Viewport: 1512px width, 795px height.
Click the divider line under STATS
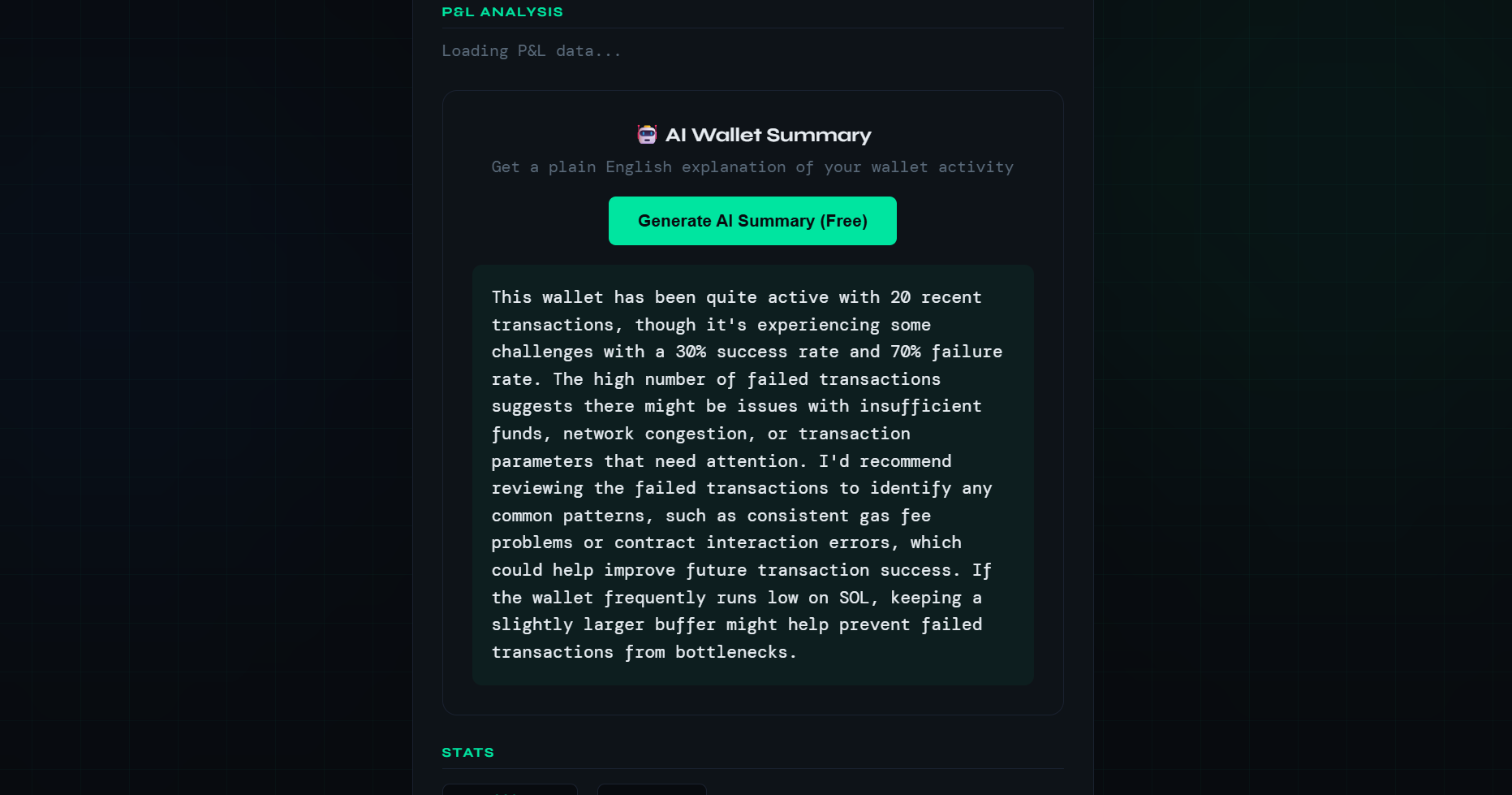click(752, 769)
